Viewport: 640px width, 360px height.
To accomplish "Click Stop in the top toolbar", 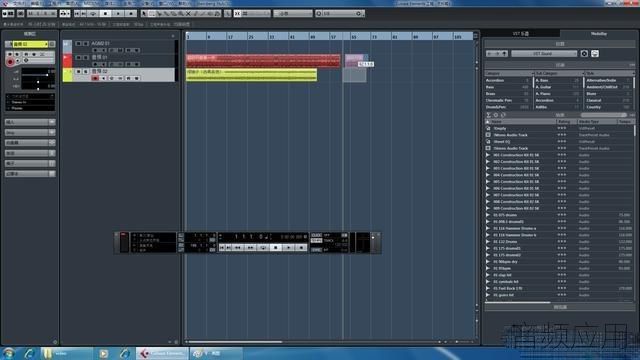I will point(105,13).
